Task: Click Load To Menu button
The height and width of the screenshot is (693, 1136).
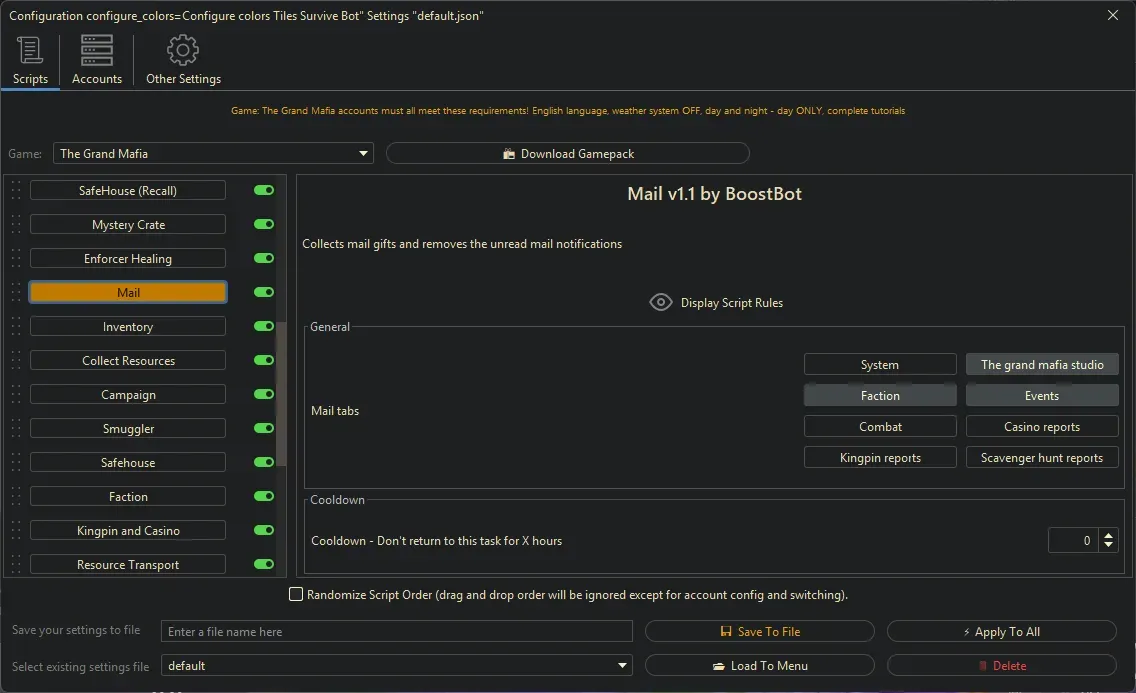Action: pos(759,665)
